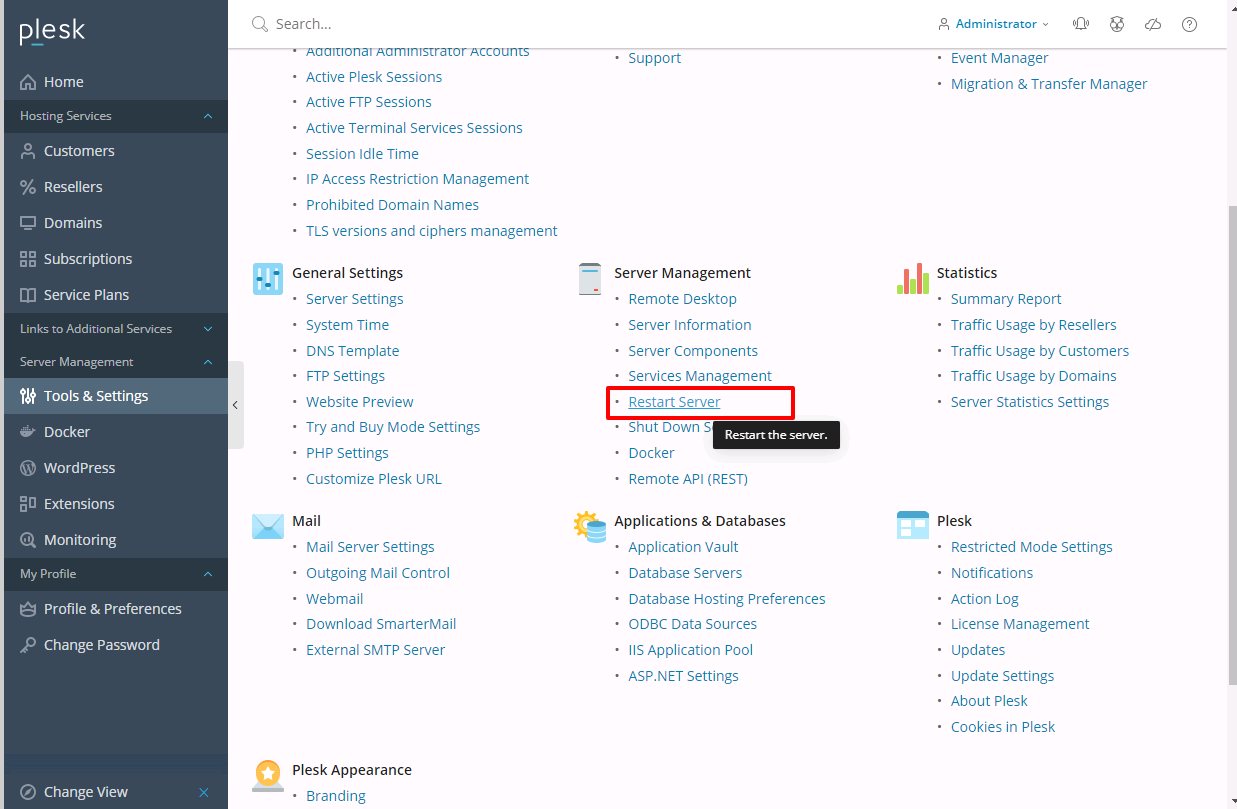Click the Plesk logo
The image size is (1237, 809).
pyautogui.click(x=52, y=31)
